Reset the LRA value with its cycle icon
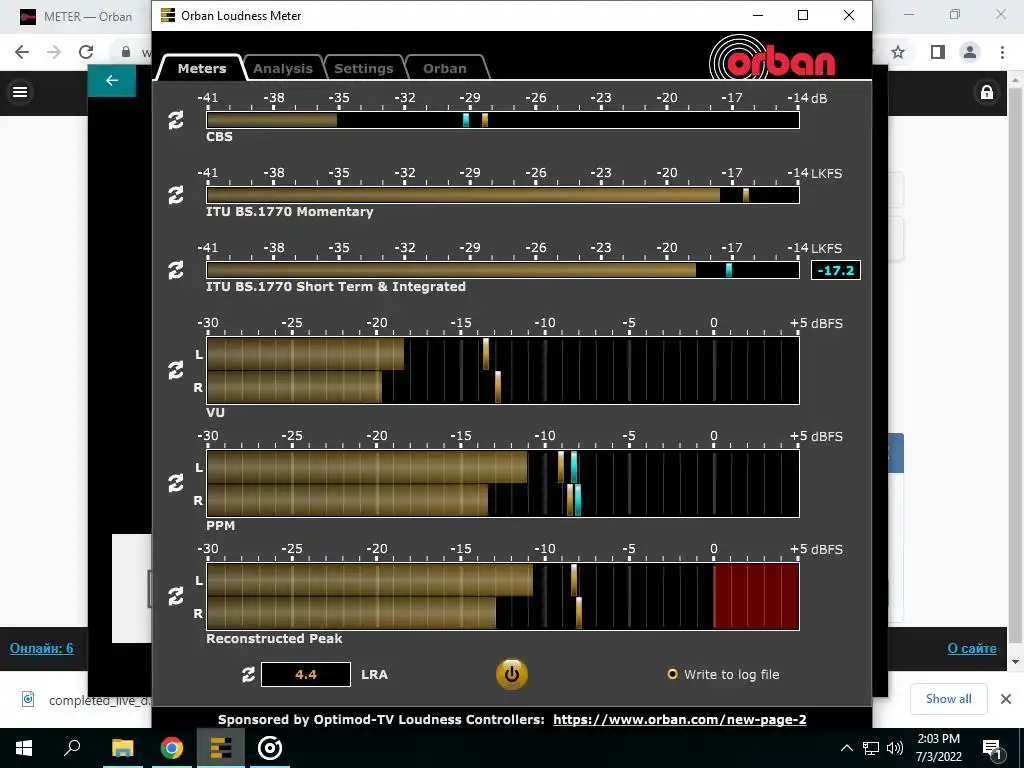This screenshot has height=768, width=1024. point(248,675)
